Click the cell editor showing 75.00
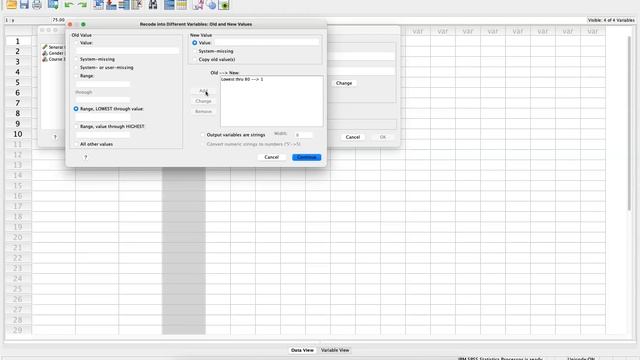 (58, 20)
